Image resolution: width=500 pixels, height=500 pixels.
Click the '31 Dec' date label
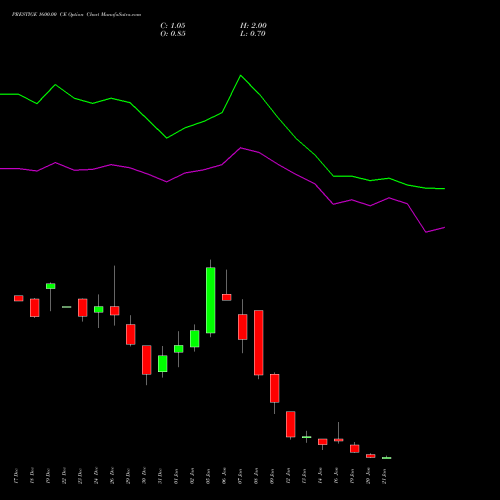[160, 476]
